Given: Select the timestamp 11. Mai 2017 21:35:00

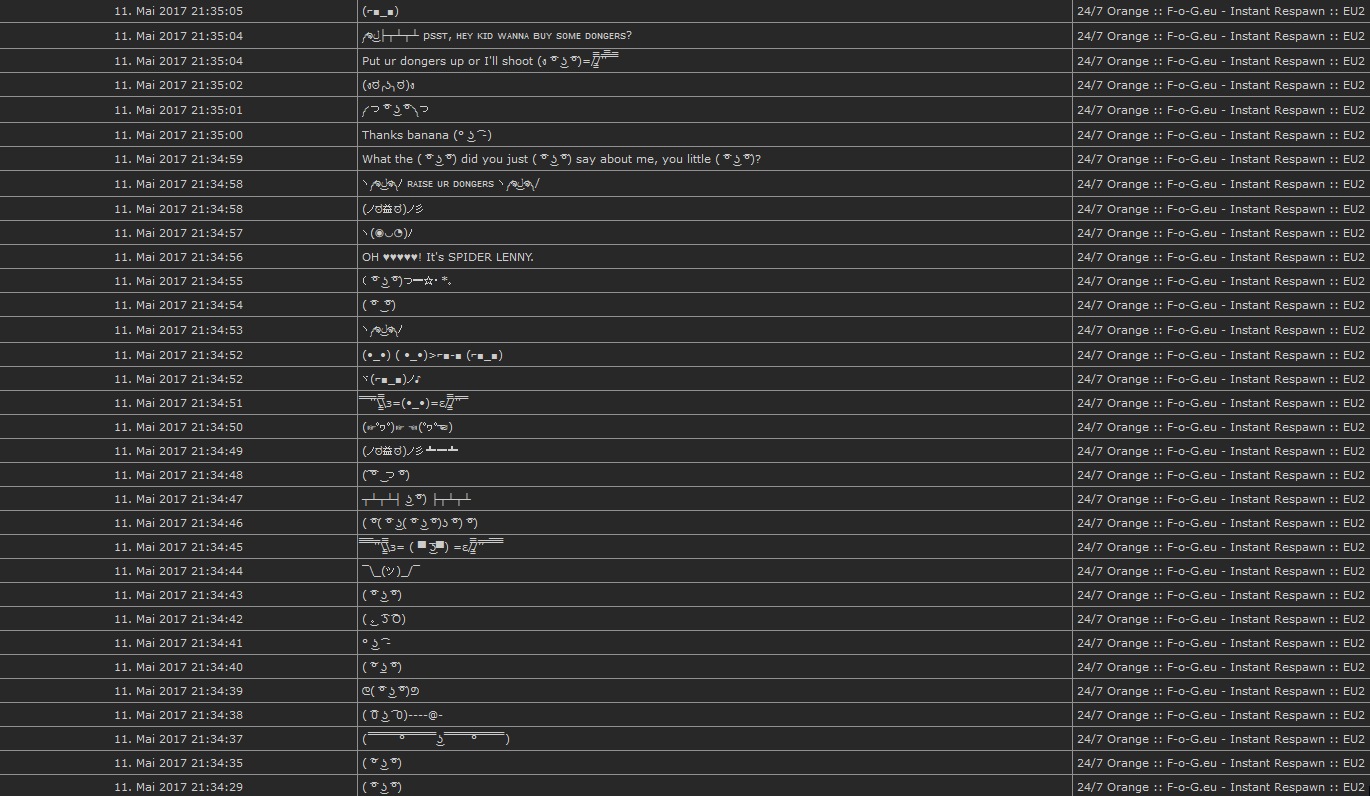Looking at the screenshot, I should (x=178, y=135).
